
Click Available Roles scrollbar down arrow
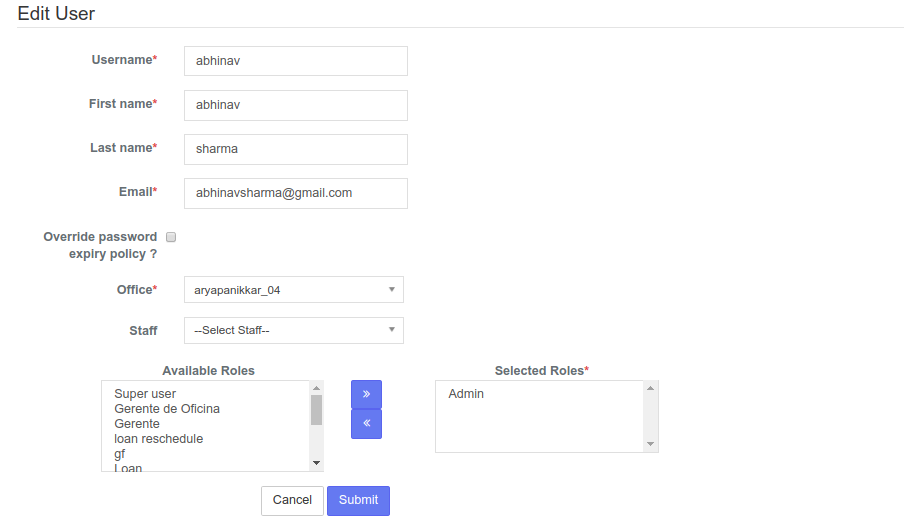point(316,463)
